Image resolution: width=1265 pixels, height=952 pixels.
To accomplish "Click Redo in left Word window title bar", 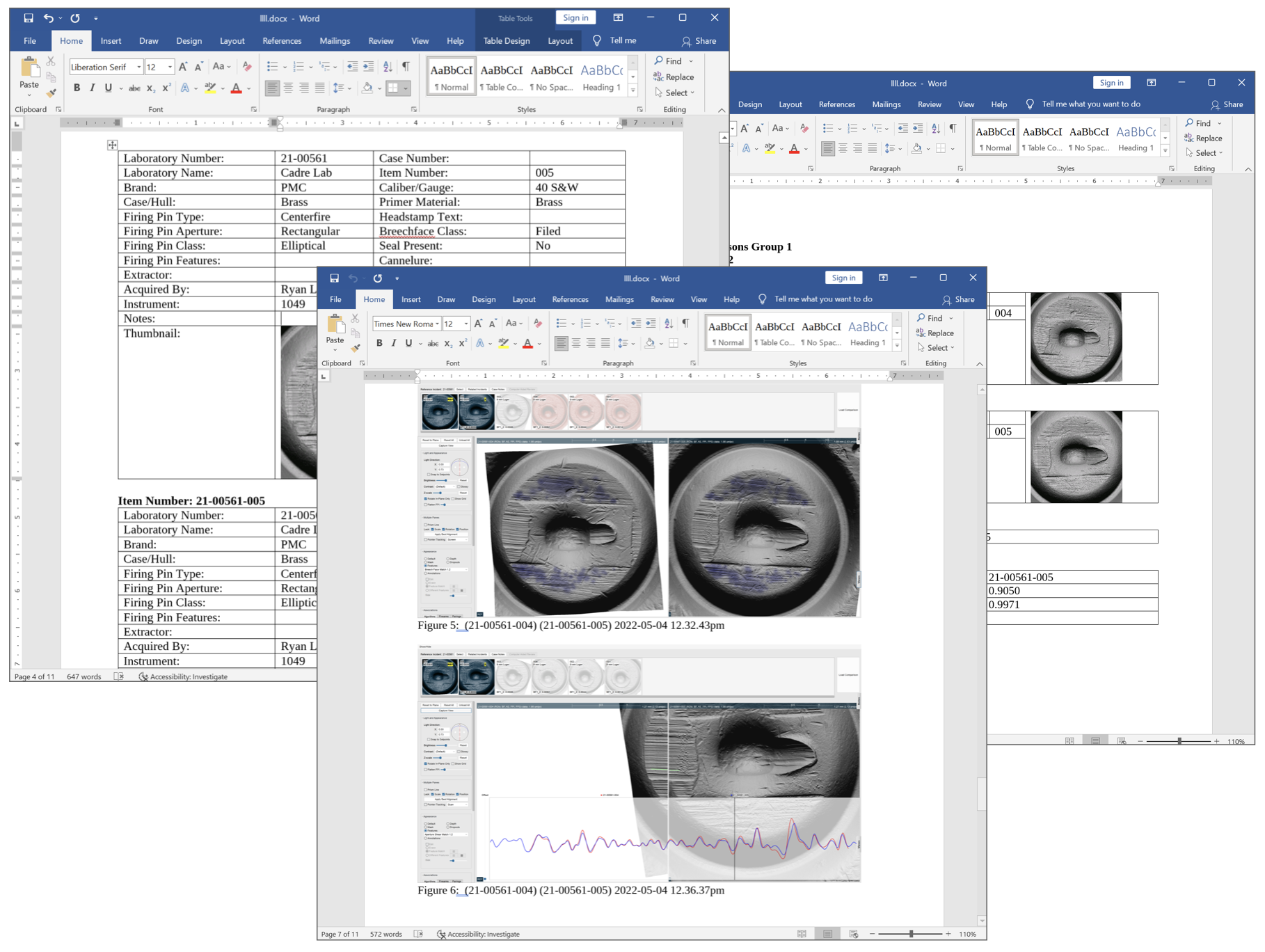I will [75, 18].
